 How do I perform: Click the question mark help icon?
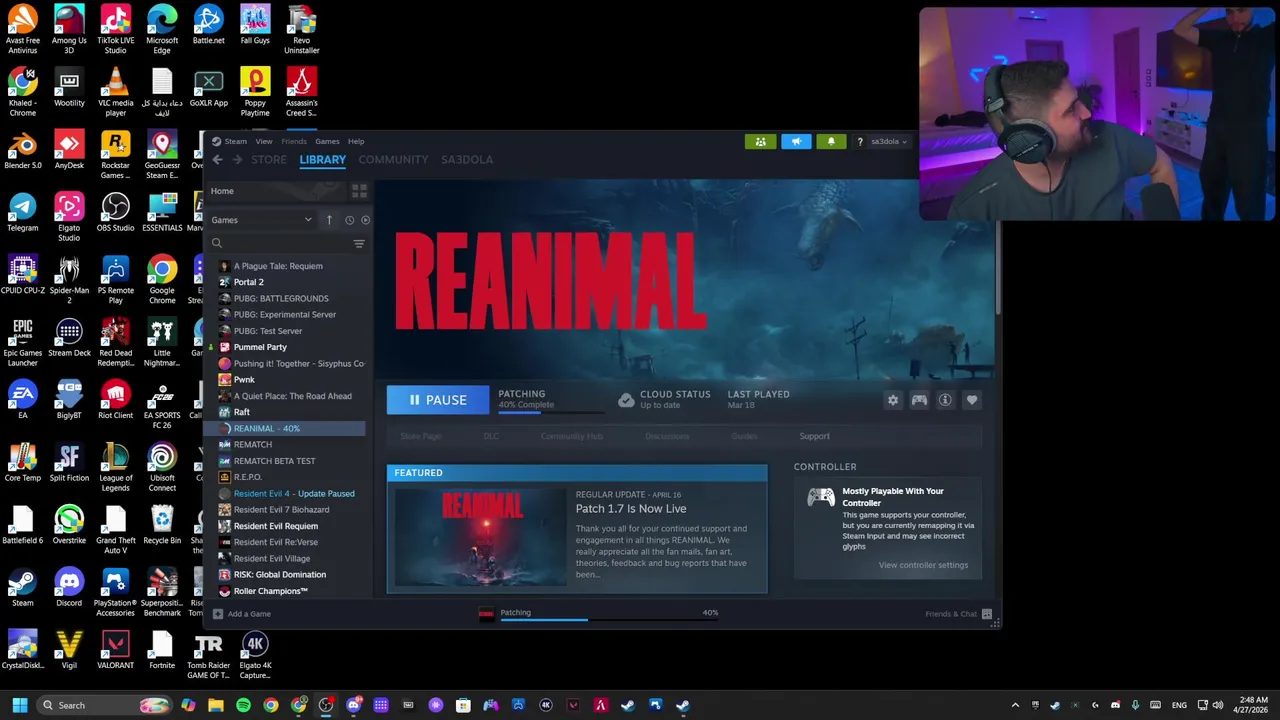click(860, 142)
